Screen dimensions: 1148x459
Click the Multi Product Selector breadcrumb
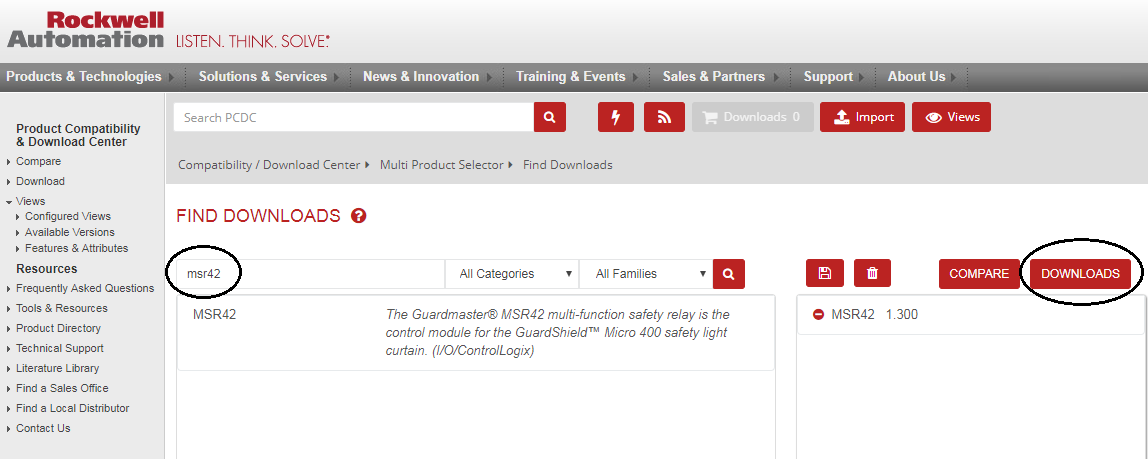coord(441,165)
